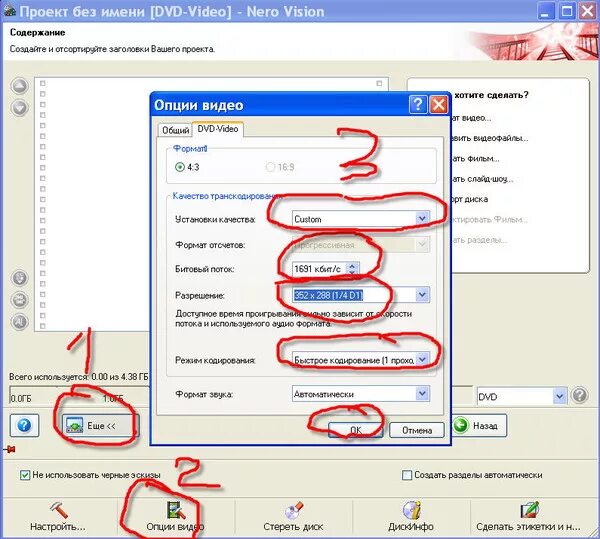Click the question mark help icon in Опции видео title bar
The image size is (600, 539).
click(x=417, y=104)
